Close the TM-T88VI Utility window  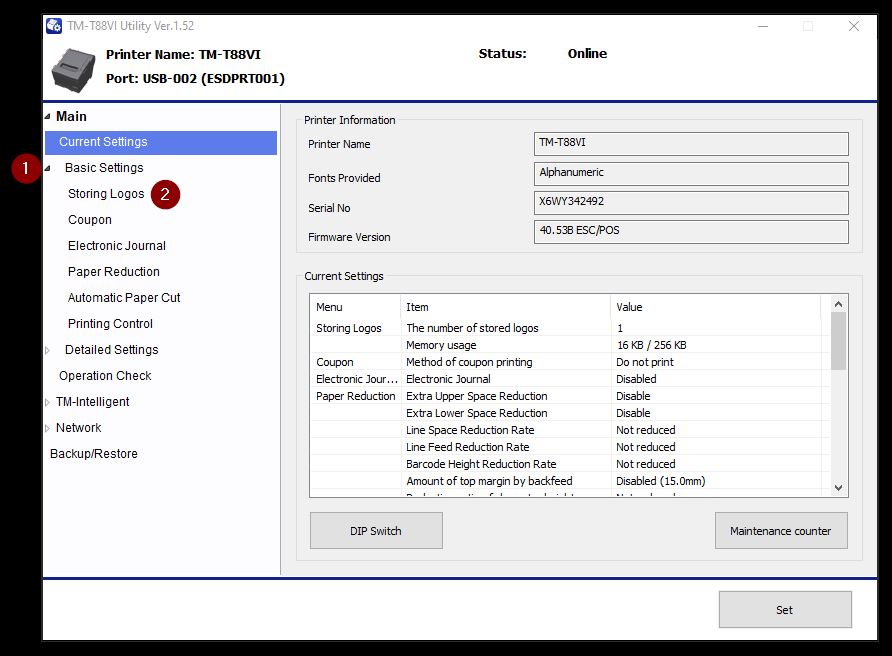pos(853,26)
